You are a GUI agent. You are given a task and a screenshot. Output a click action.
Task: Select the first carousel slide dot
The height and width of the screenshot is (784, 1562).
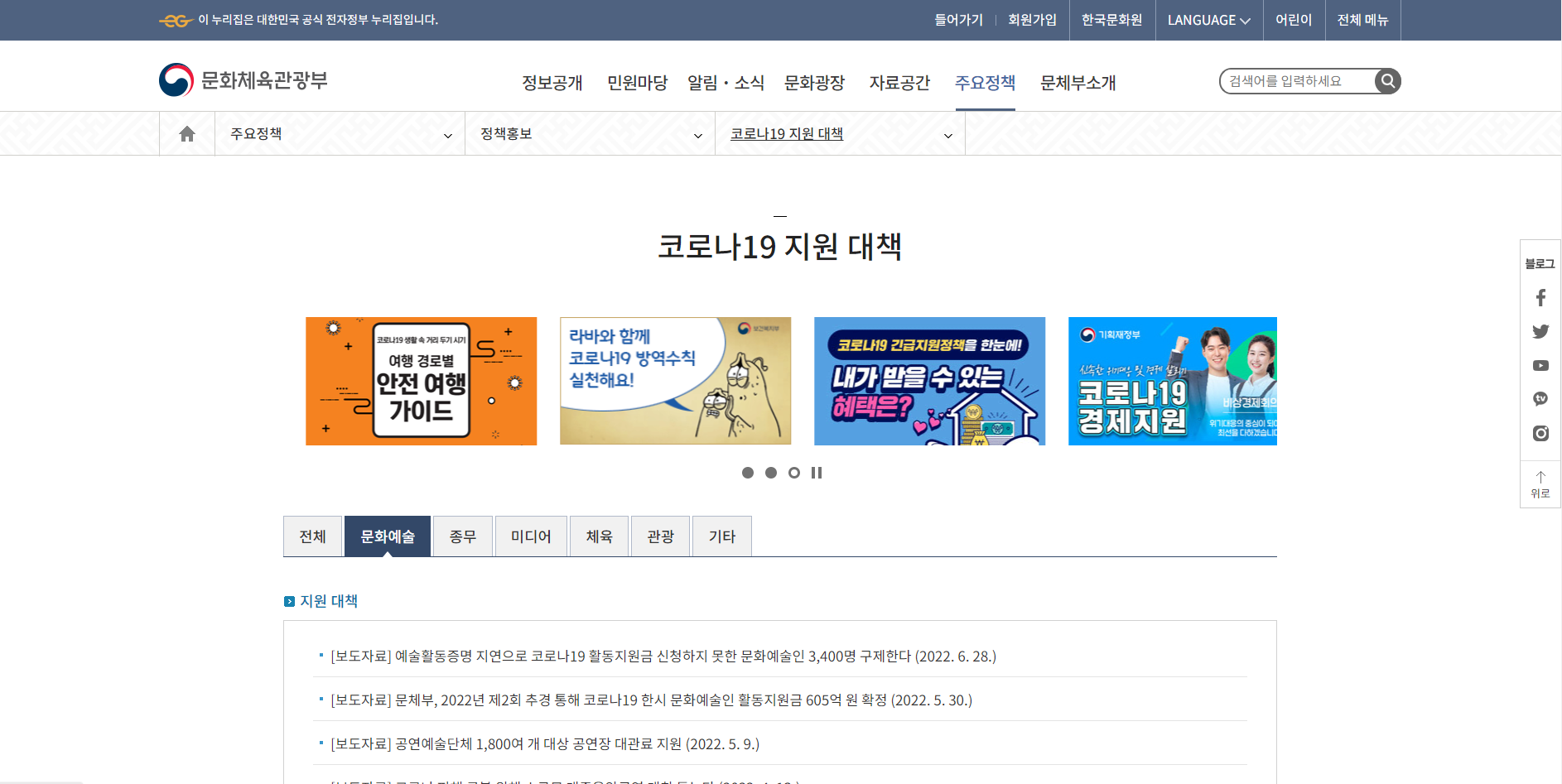(x=748, y=473)
